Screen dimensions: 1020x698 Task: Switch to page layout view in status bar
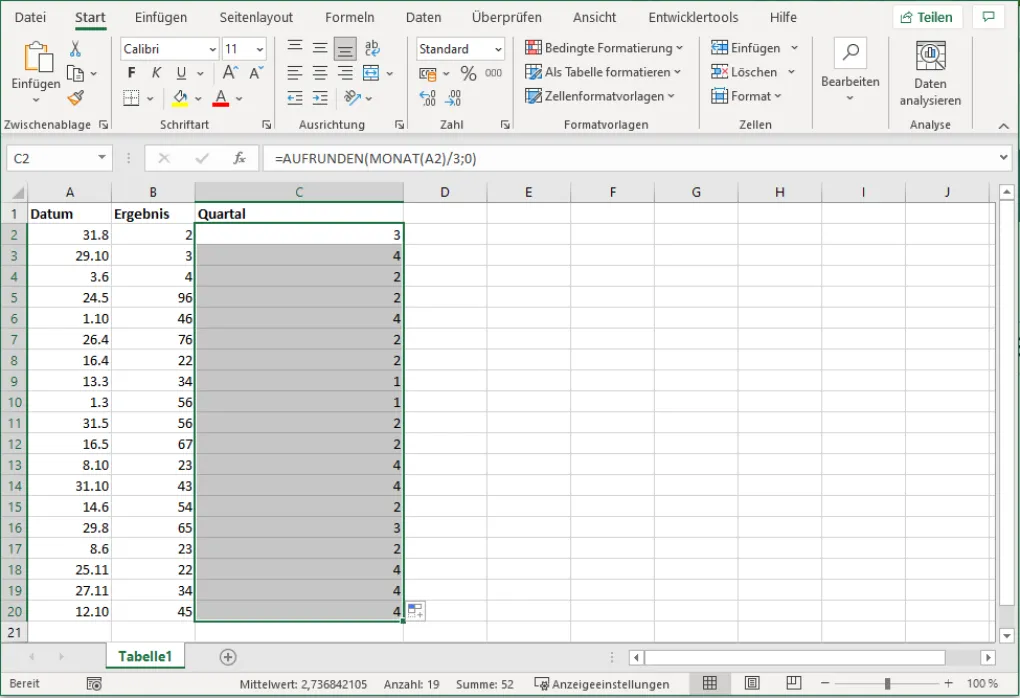pyautogui.click(x=751, y=684)
